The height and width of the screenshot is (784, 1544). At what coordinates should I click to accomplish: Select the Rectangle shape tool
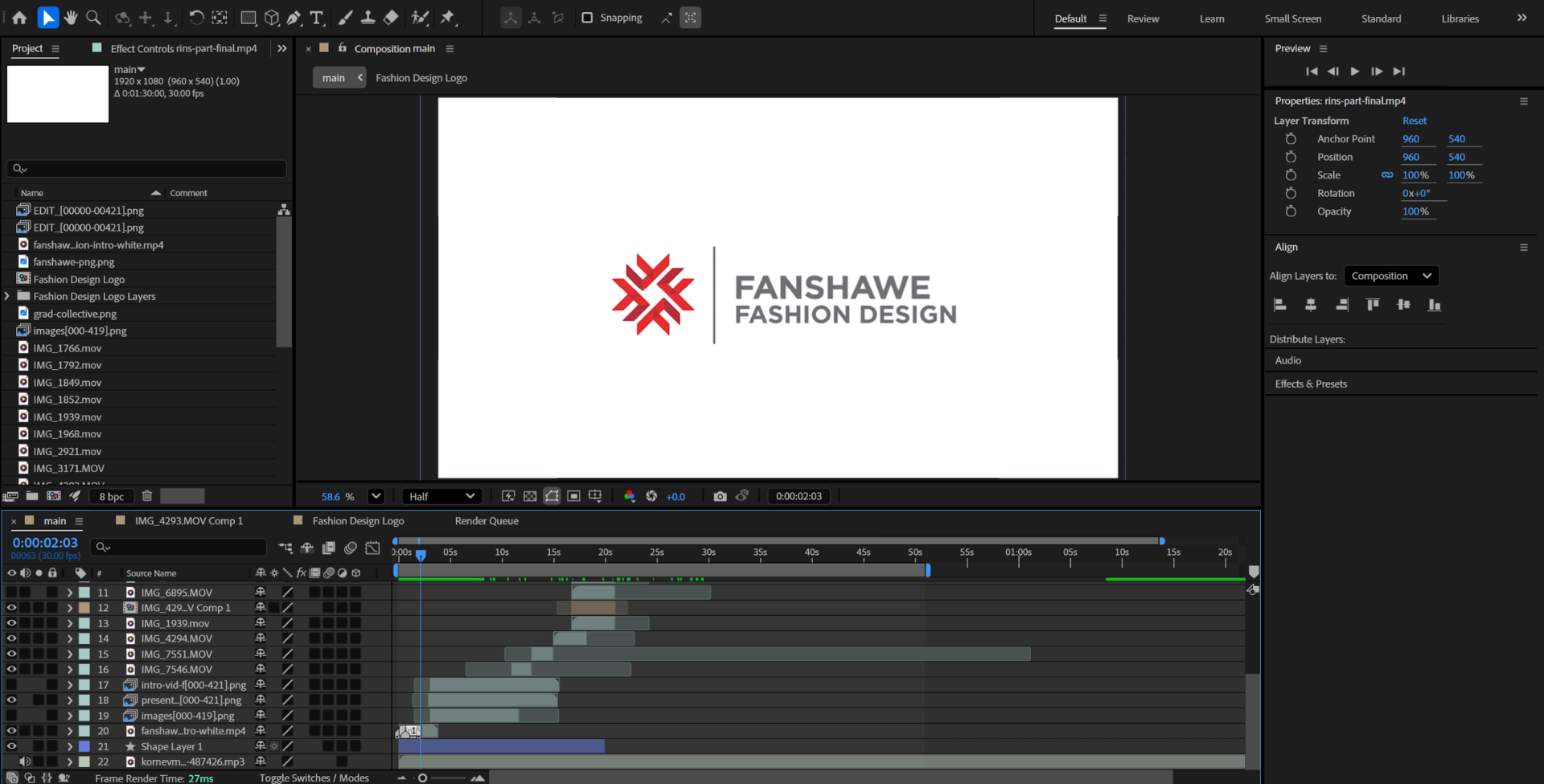(248, 18)
